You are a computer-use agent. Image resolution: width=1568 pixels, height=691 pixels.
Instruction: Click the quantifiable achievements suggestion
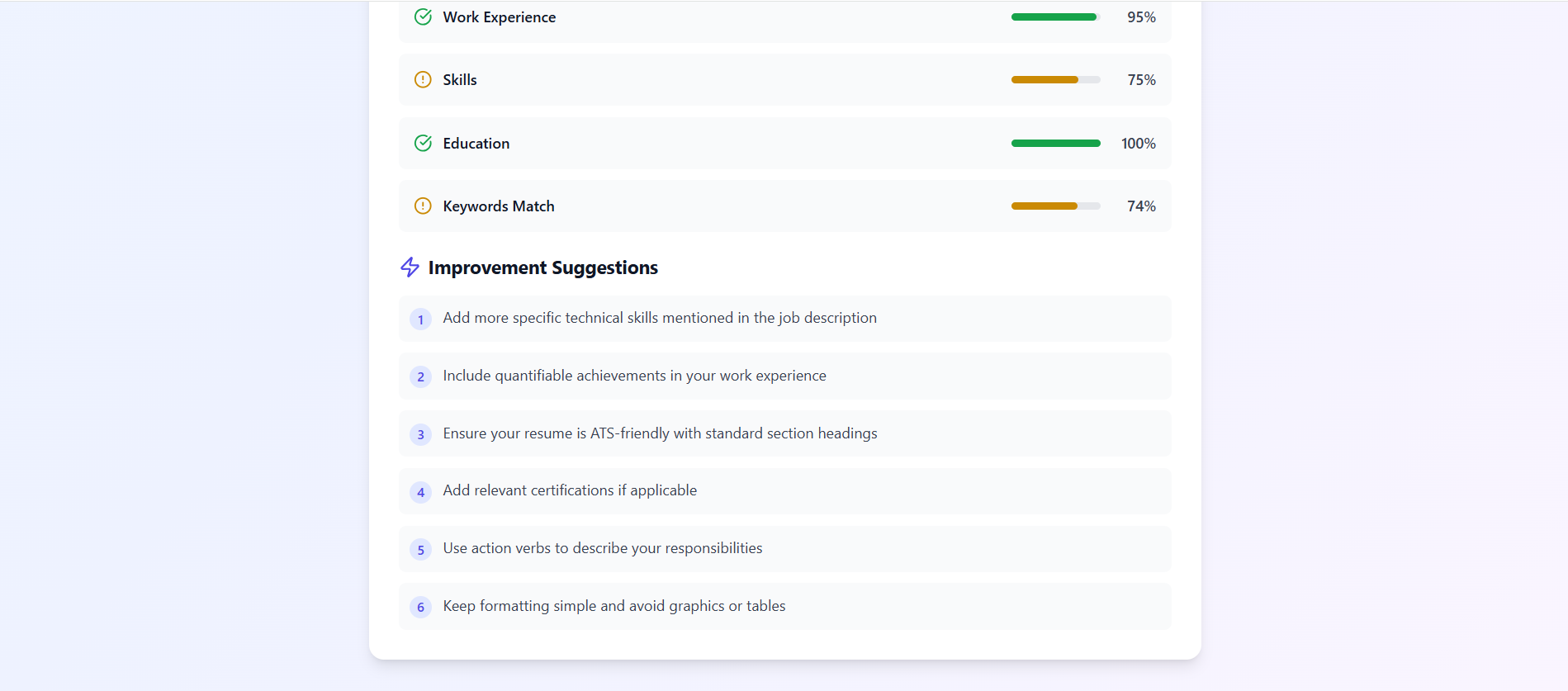(634, 376)
